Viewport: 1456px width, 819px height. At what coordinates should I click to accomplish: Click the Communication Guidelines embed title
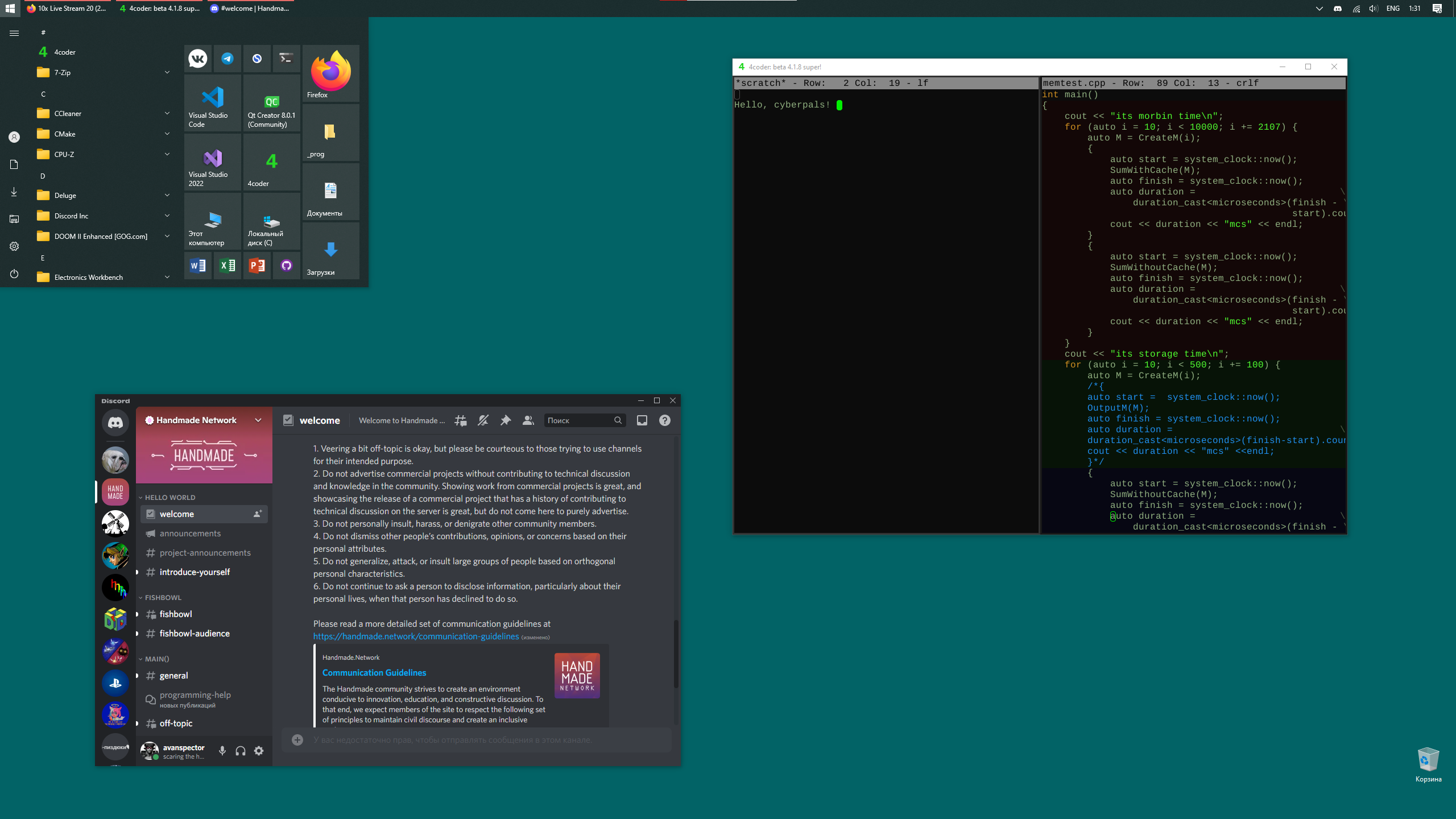(374, 672)
